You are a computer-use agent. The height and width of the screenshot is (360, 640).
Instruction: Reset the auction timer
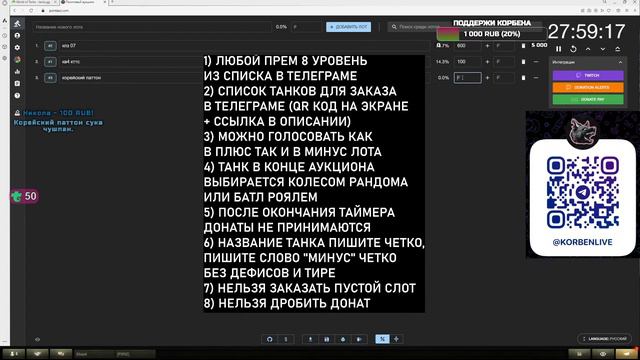tap(573, 49)
